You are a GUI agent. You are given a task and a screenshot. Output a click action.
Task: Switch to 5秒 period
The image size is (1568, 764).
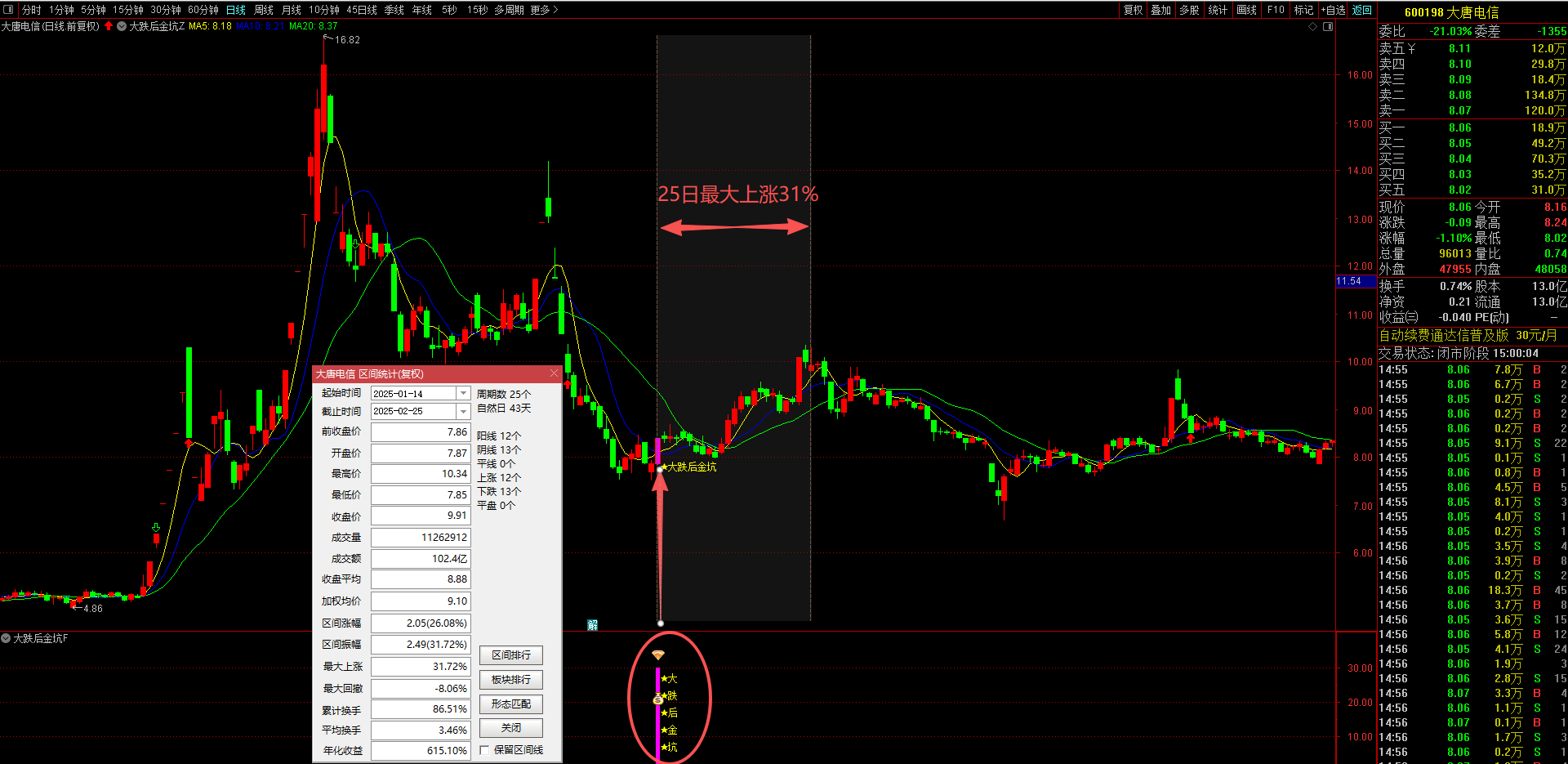[449, 10]
